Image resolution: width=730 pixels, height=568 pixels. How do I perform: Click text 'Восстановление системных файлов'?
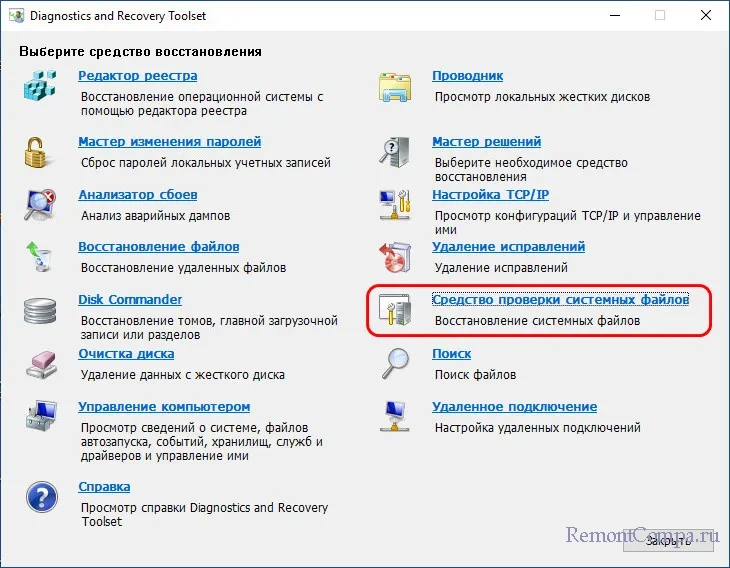[537, 321]
